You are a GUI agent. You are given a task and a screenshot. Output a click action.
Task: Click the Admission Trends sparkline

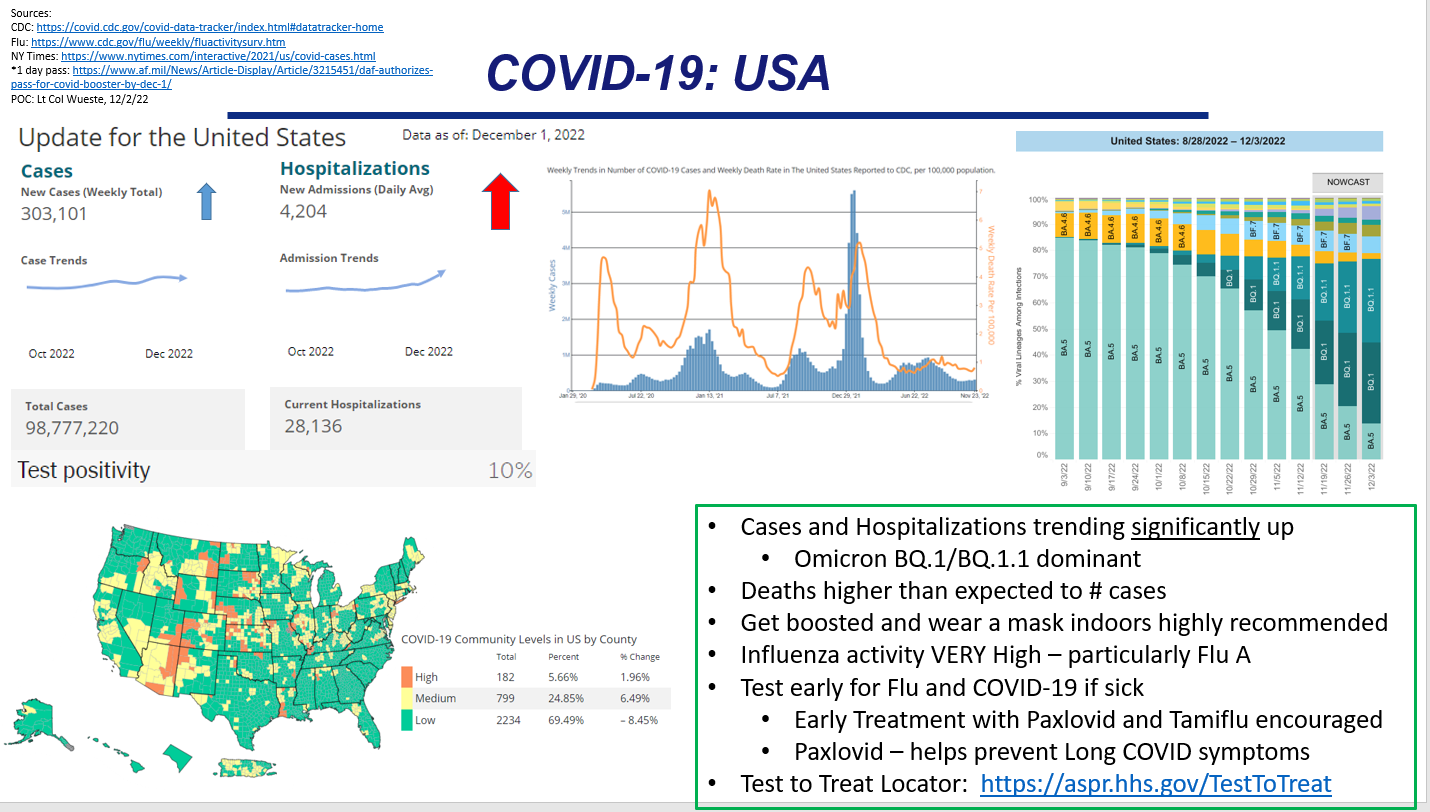pos(365,284)
